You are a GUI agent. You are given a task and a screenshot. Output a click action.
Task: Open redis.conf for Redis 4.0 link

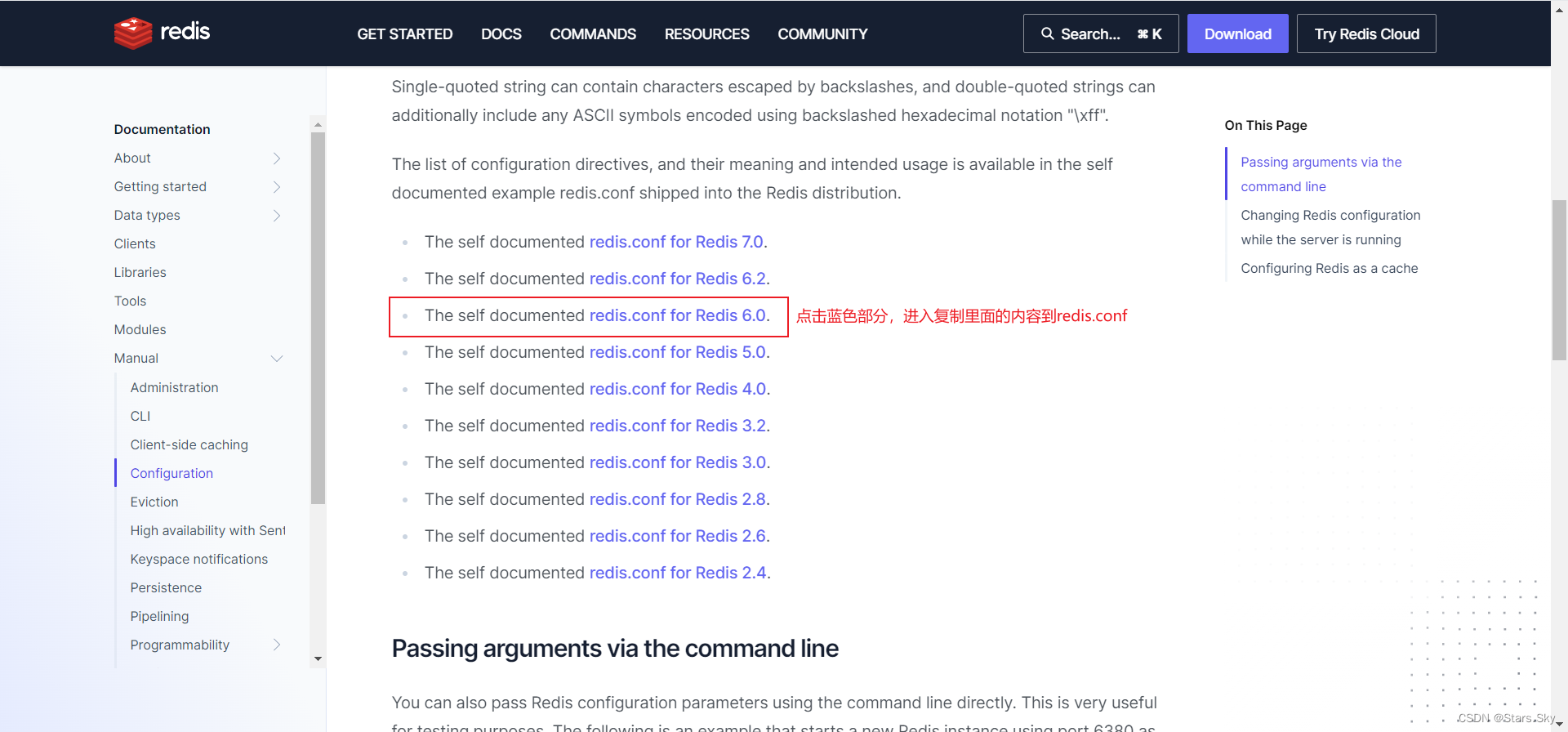[678, 389]
